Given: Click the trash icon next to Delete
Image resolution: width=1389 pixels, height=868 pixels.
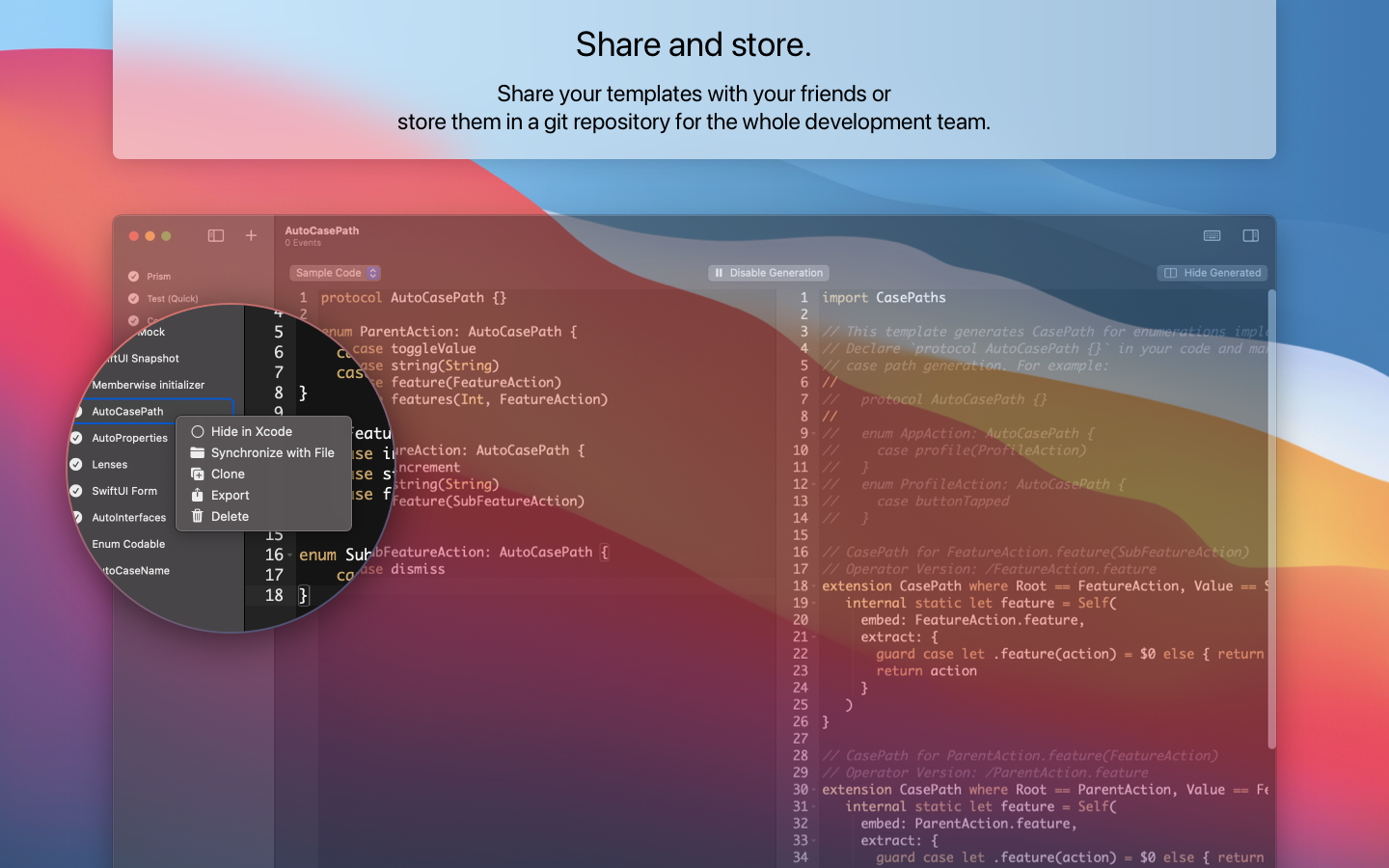Looking at the screenshot, I should [198, 516].
